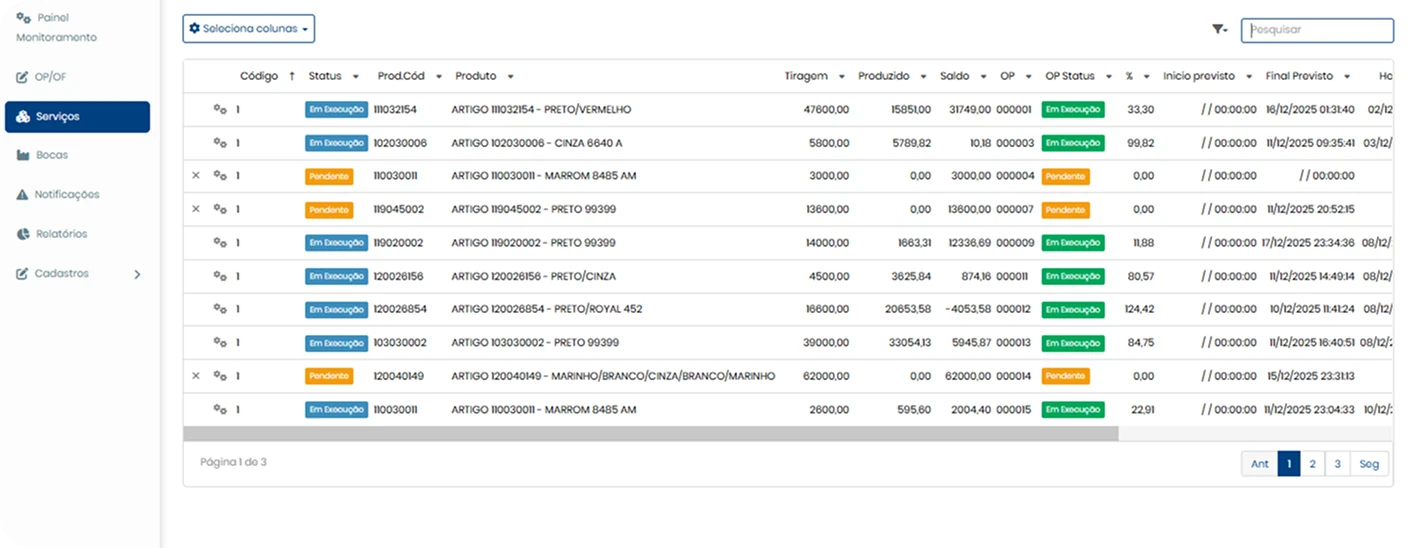The height and width of the screenshot is (548, 1408).
Task: Click the gears icon on the 103030002 row
Action: coord(220,343)
